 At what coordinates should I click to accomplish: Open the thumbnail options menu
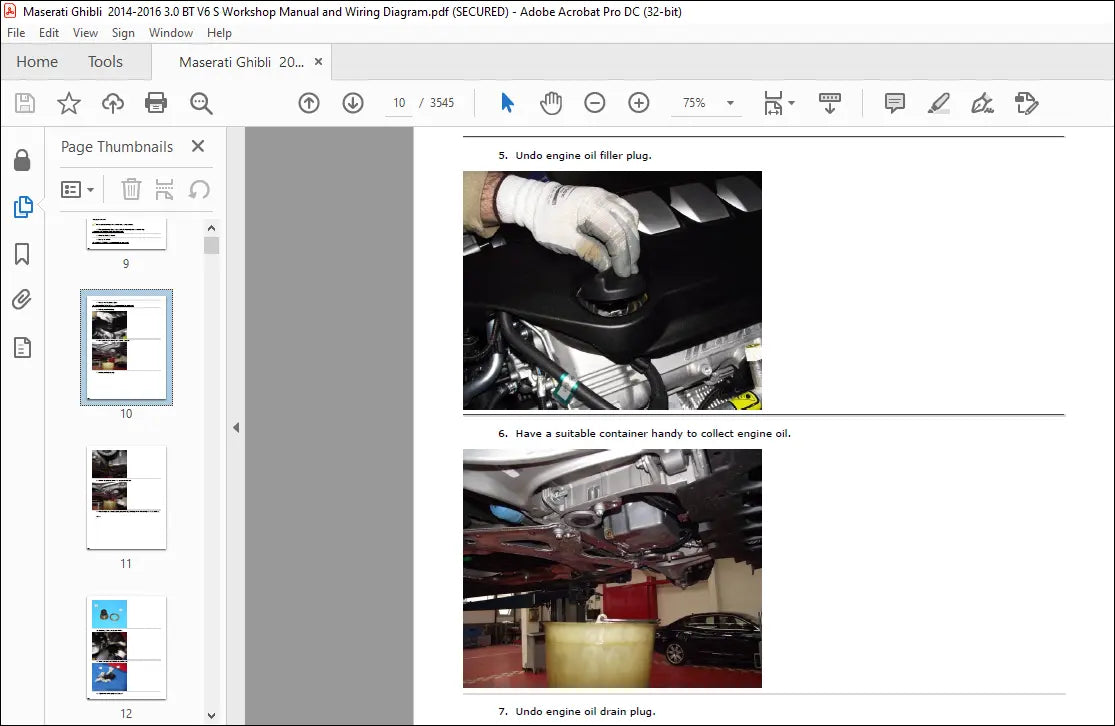[x=77, y=189]
